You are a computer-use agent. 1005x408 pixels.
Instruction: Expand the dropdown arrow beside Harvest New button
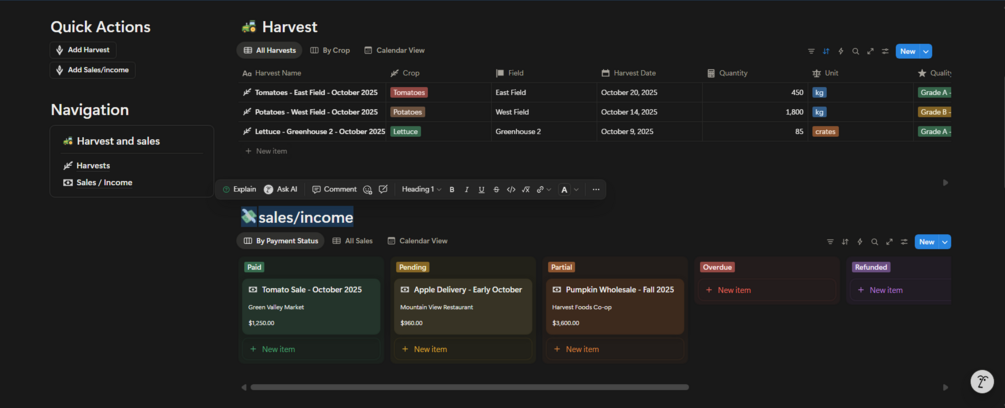point(926,51)
